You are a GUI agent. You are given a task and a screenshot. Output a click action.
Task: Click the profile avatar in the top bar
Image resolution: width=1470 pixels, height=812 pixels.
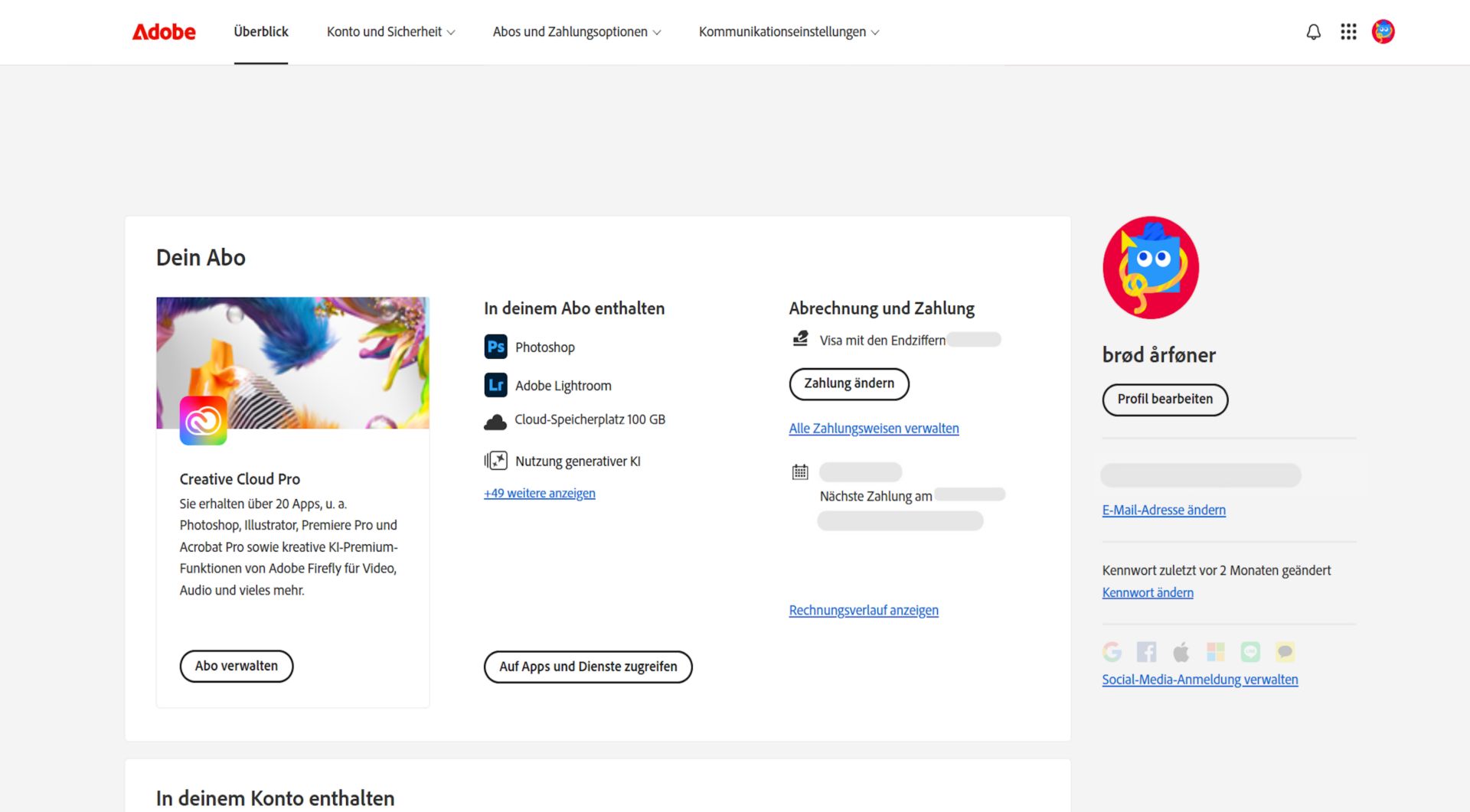coord(1383,31)
